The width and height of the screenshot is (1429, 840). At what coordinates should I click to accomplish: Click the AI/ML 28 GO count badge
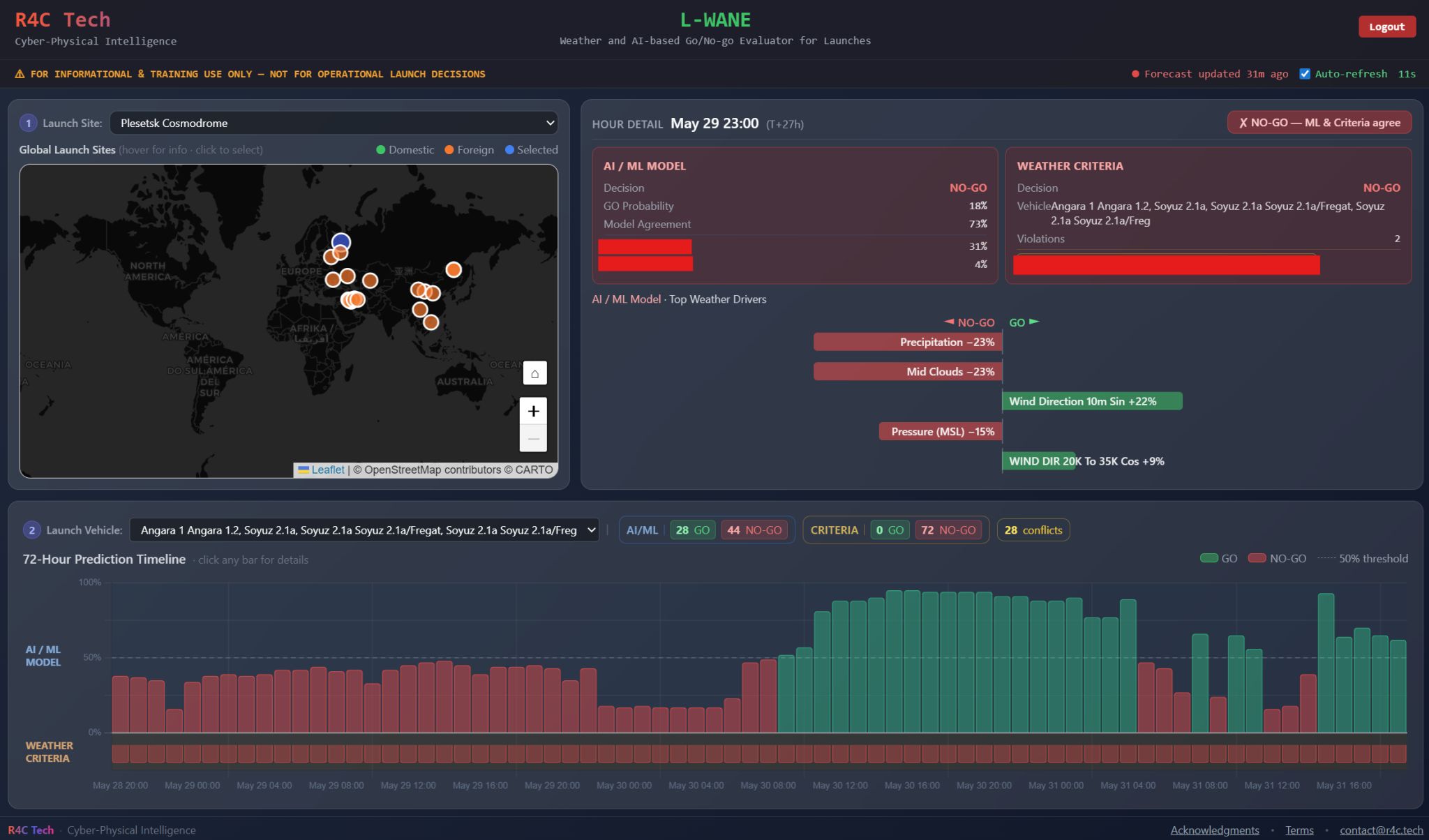(692, 530)
